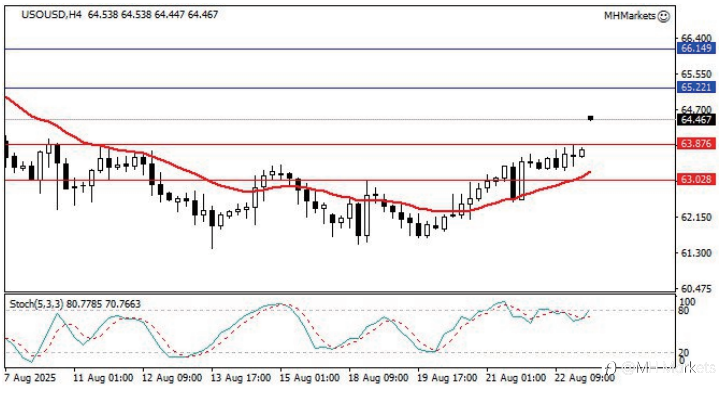This screenshot has width=725, height=396.
Task: Click the stochastic 20 level scale label
Action: (x=683, y=353)
